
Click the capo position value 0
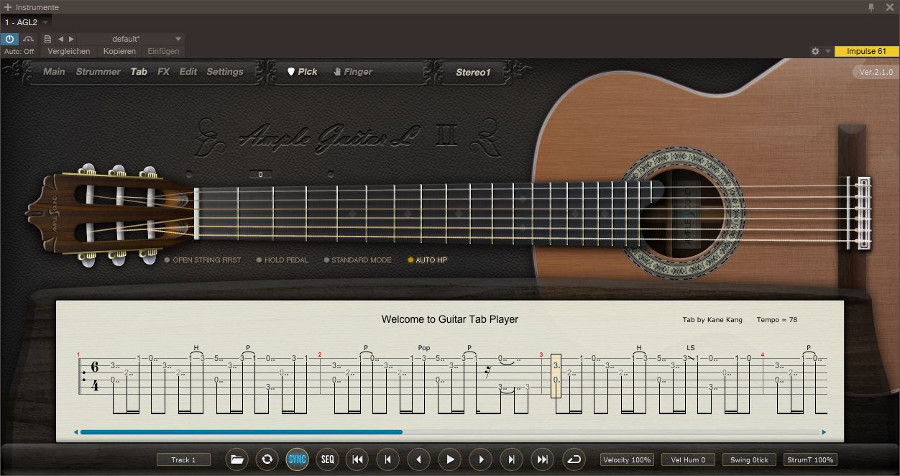tap(261, 174)
